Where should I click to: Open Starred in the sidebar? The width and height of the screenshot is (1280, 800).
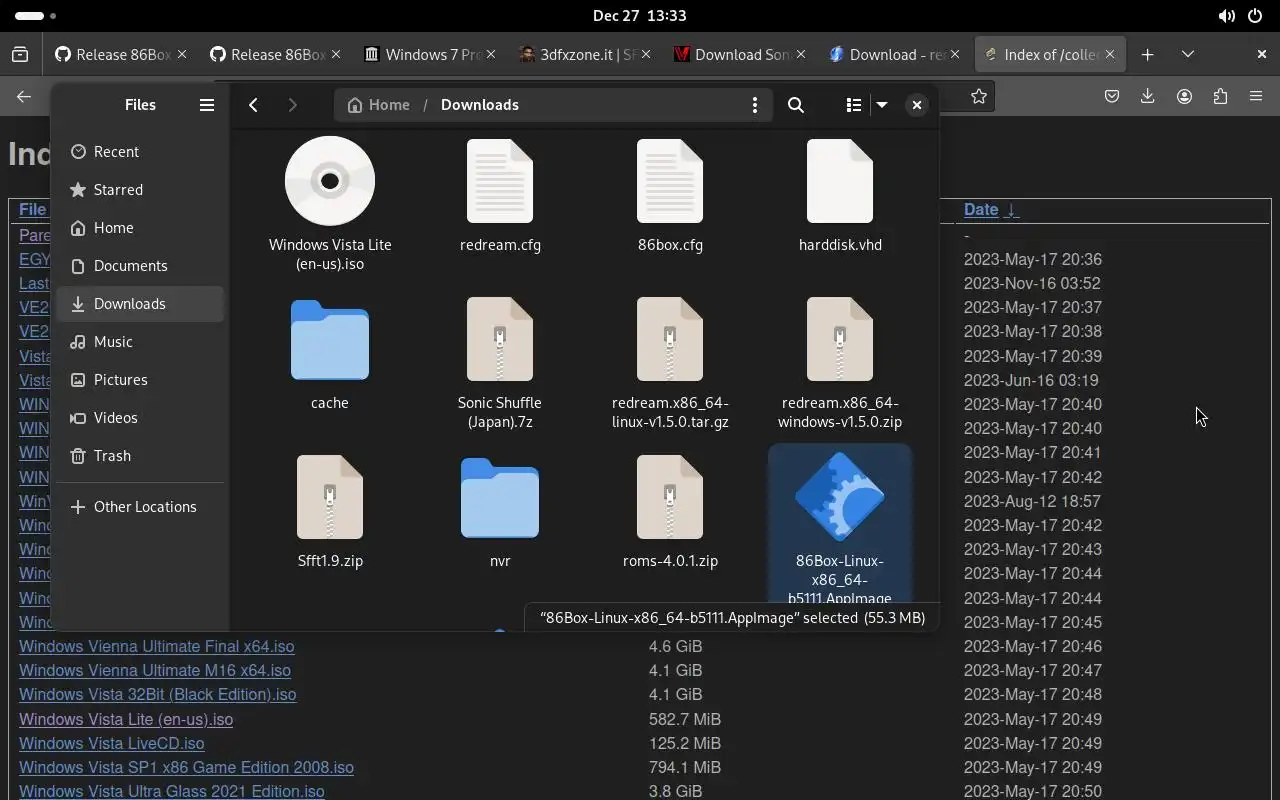pyautogui.click(x=140, y=190)
